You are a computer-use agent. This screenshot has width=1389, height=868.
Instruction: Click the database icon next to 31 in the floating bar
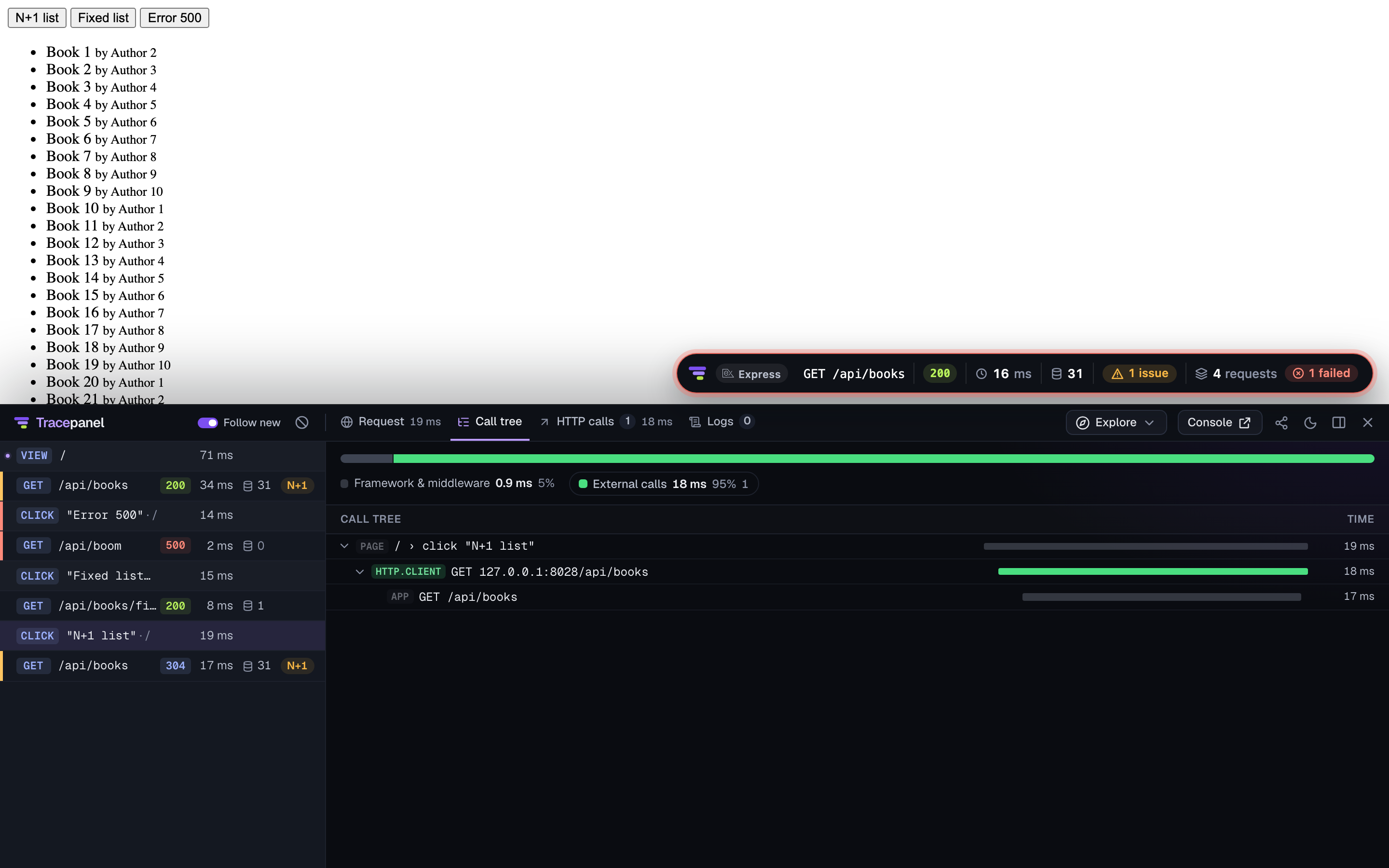coord(1056,374)
